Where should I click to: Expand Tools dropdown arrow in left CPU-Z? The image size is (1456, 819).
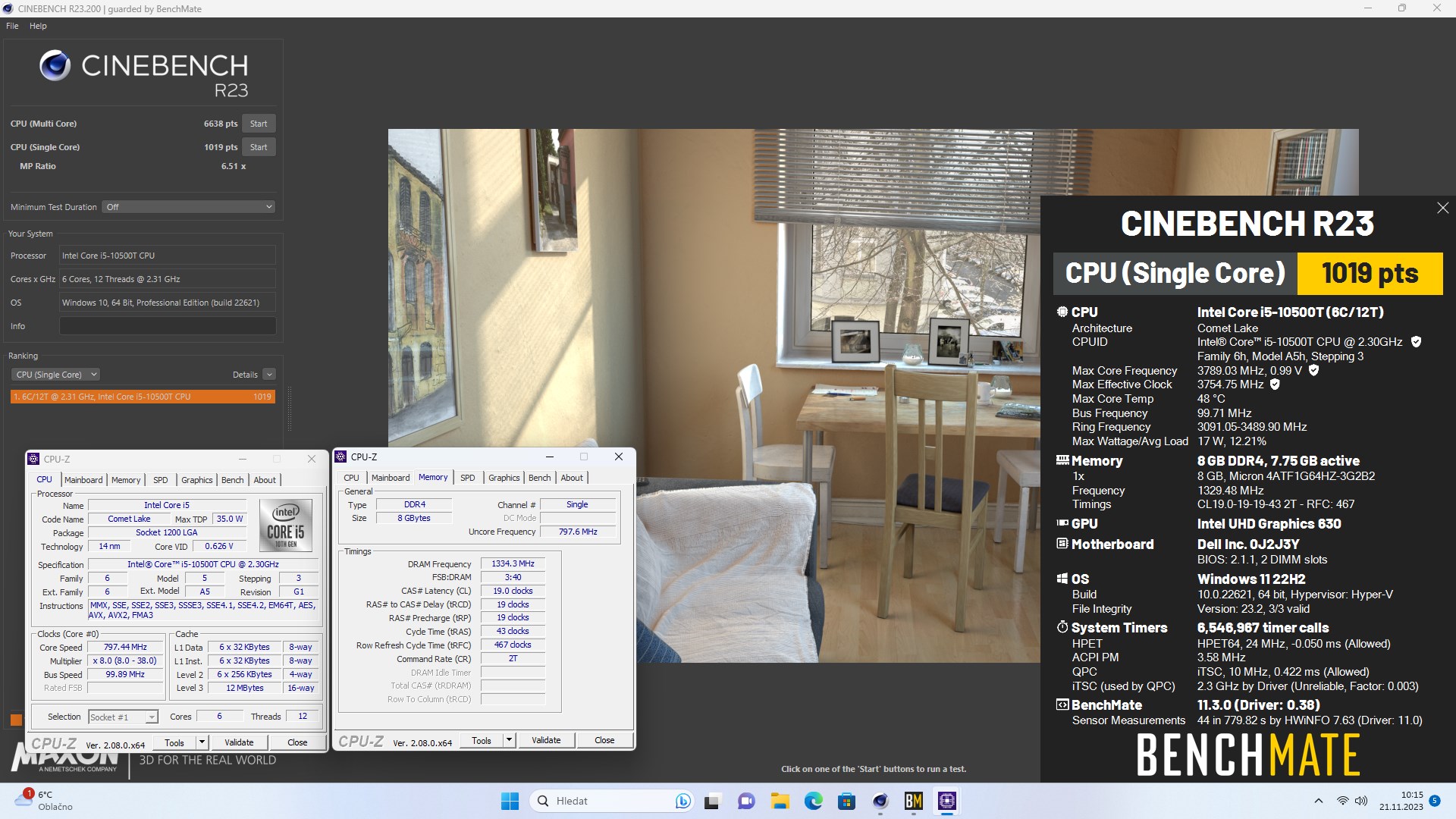(x=202, y=742)
